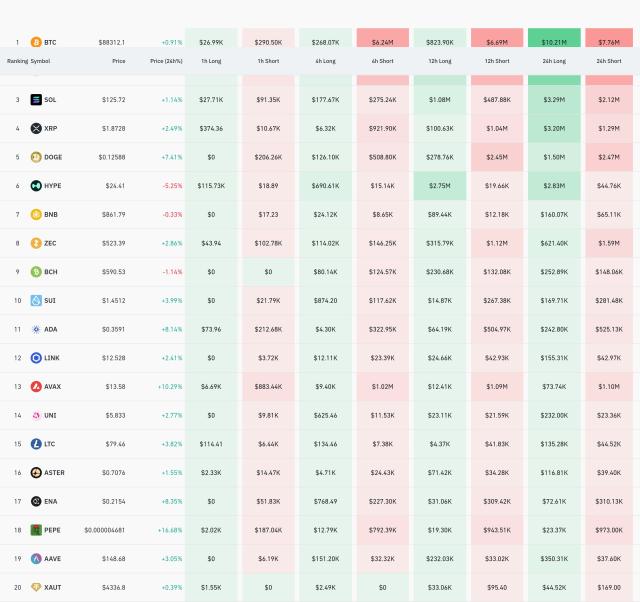640x602 pixels.
Task: Sort by 4h Long column header
Action: 325,61
